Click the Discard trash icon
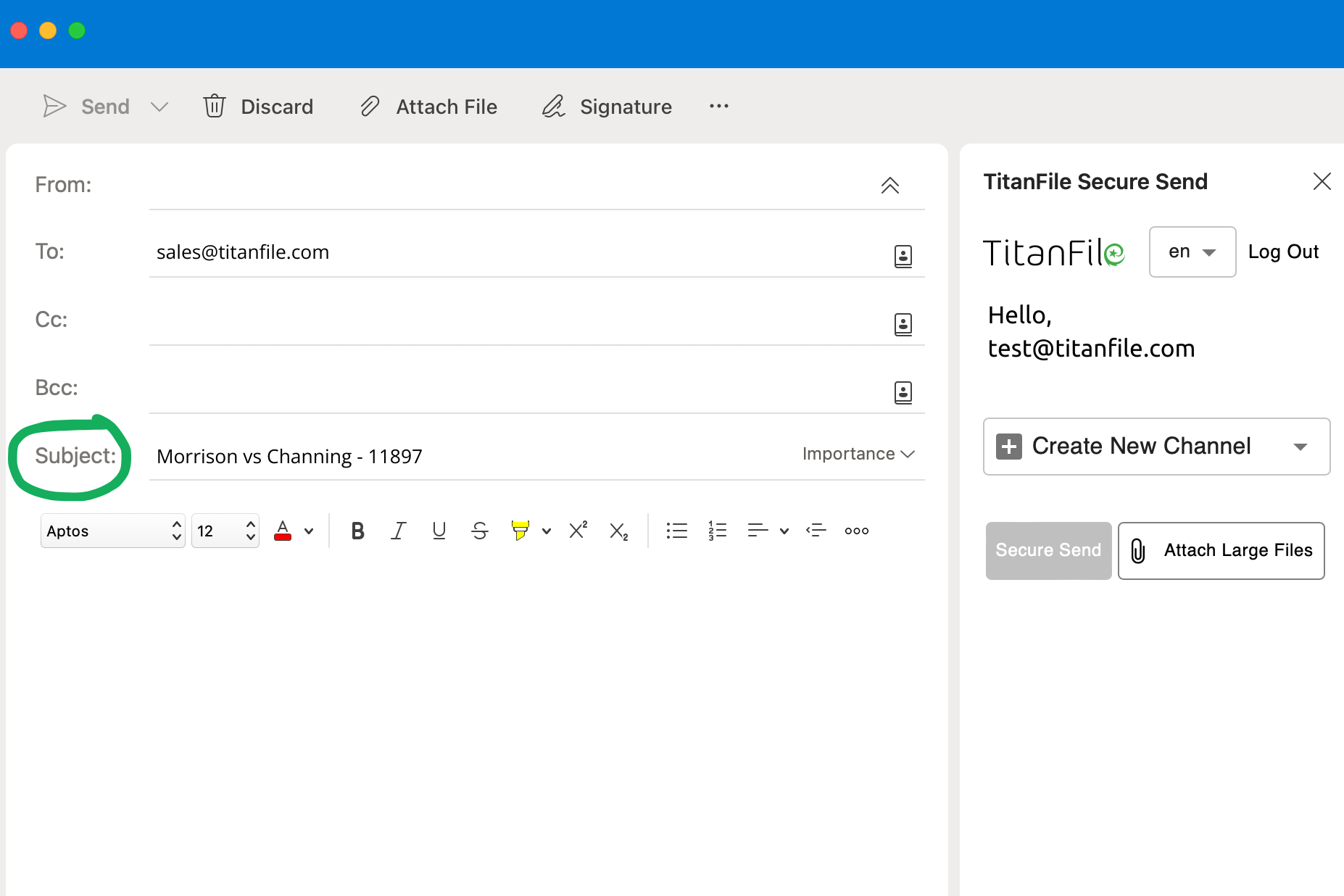Viewport: 1344px width, 896px height. [215, 107]
